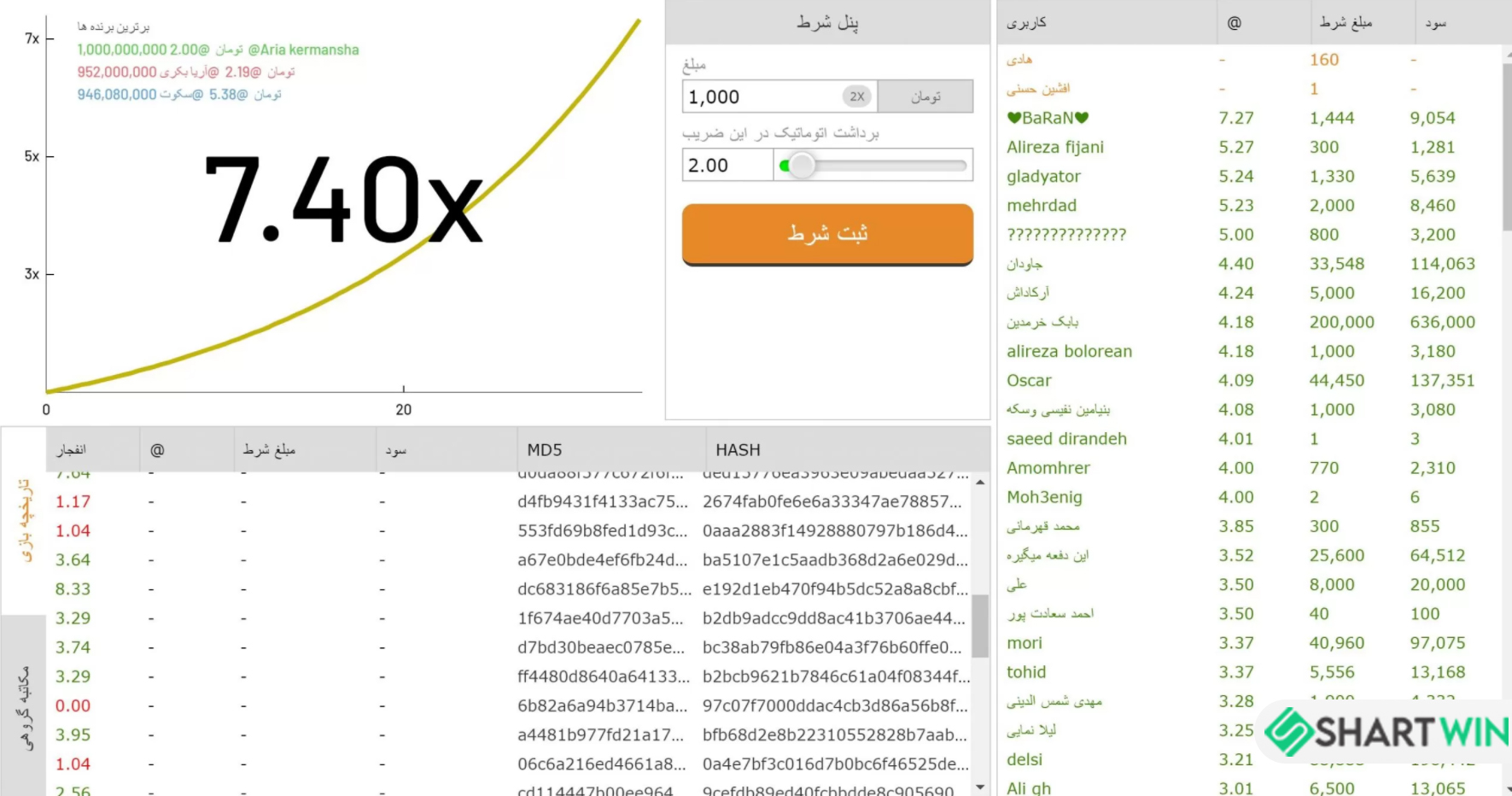Select player saeed dirandeh in the list
Screen dimensions: 1512x796
coord(1067,438)
